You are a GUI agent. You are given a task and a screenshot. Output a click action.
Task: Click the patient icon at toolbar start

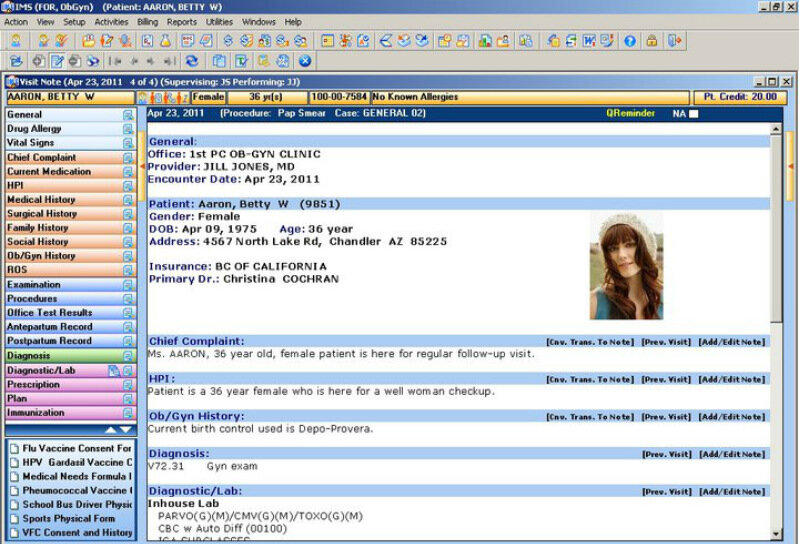click(15, 41)
